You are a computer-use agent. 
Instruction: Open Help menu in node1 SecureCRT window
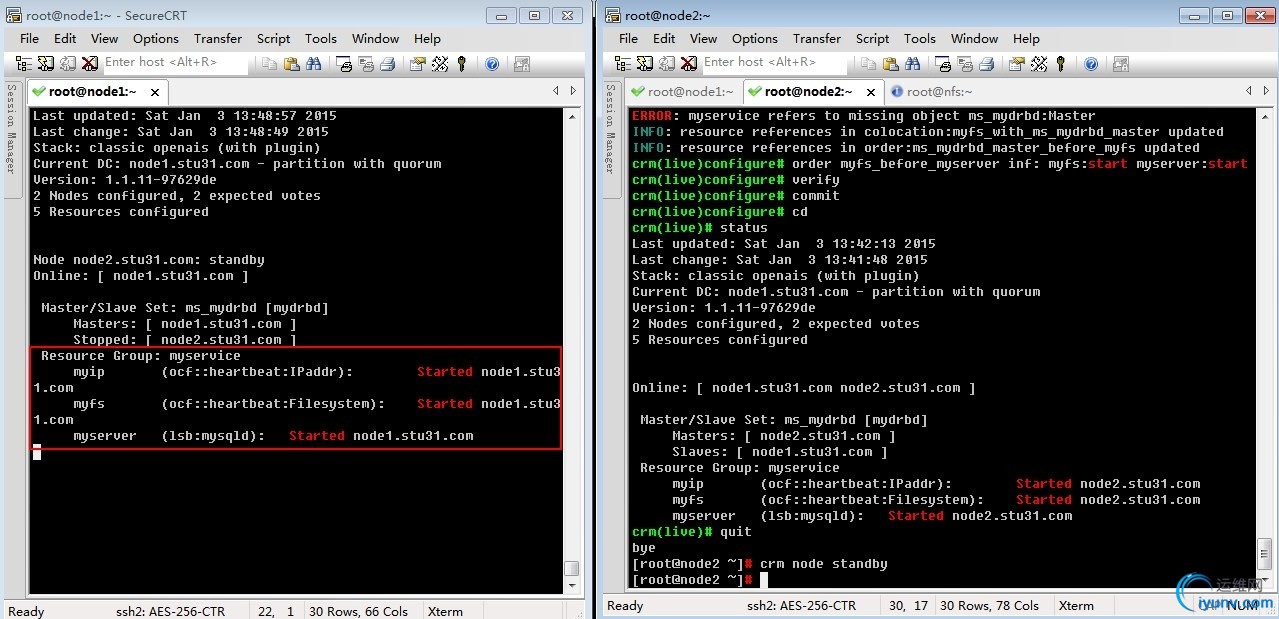[x=427, y=38]
